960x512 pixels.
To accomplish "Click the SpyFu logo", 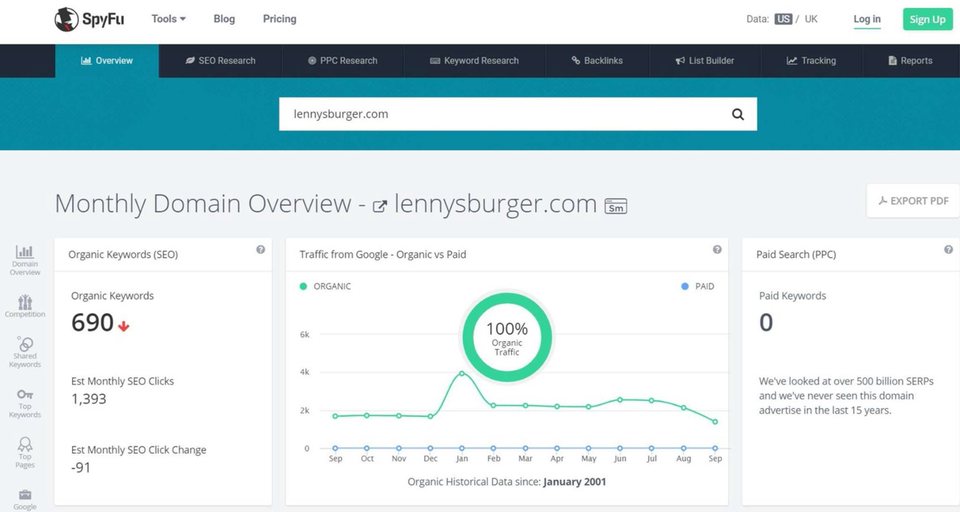I will tap(89, 19).
